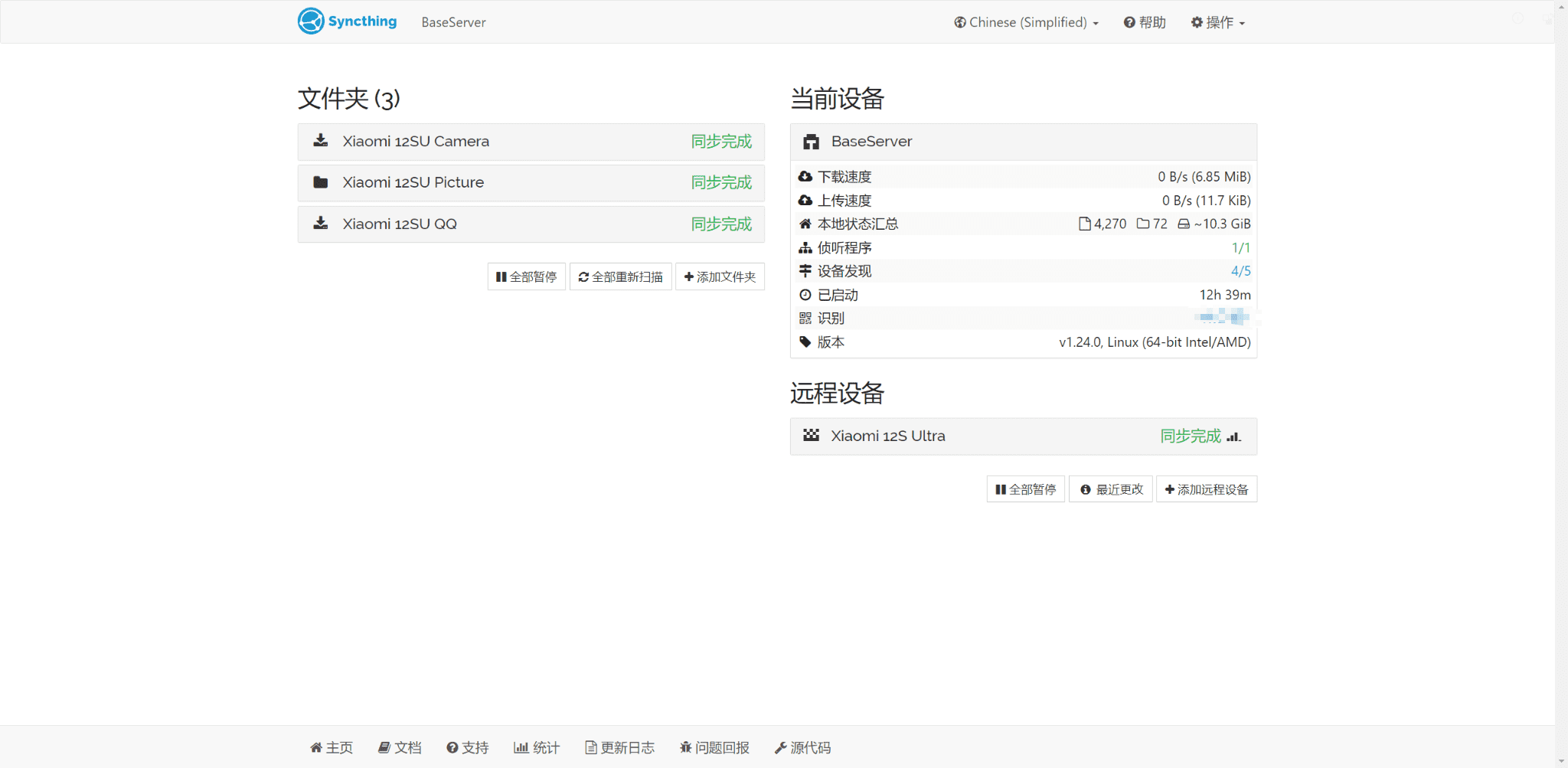Click the home icon beside 本地状态汇总
Image resolution: width=1568 pixels, height=768 pixels.
pos(805,224)
